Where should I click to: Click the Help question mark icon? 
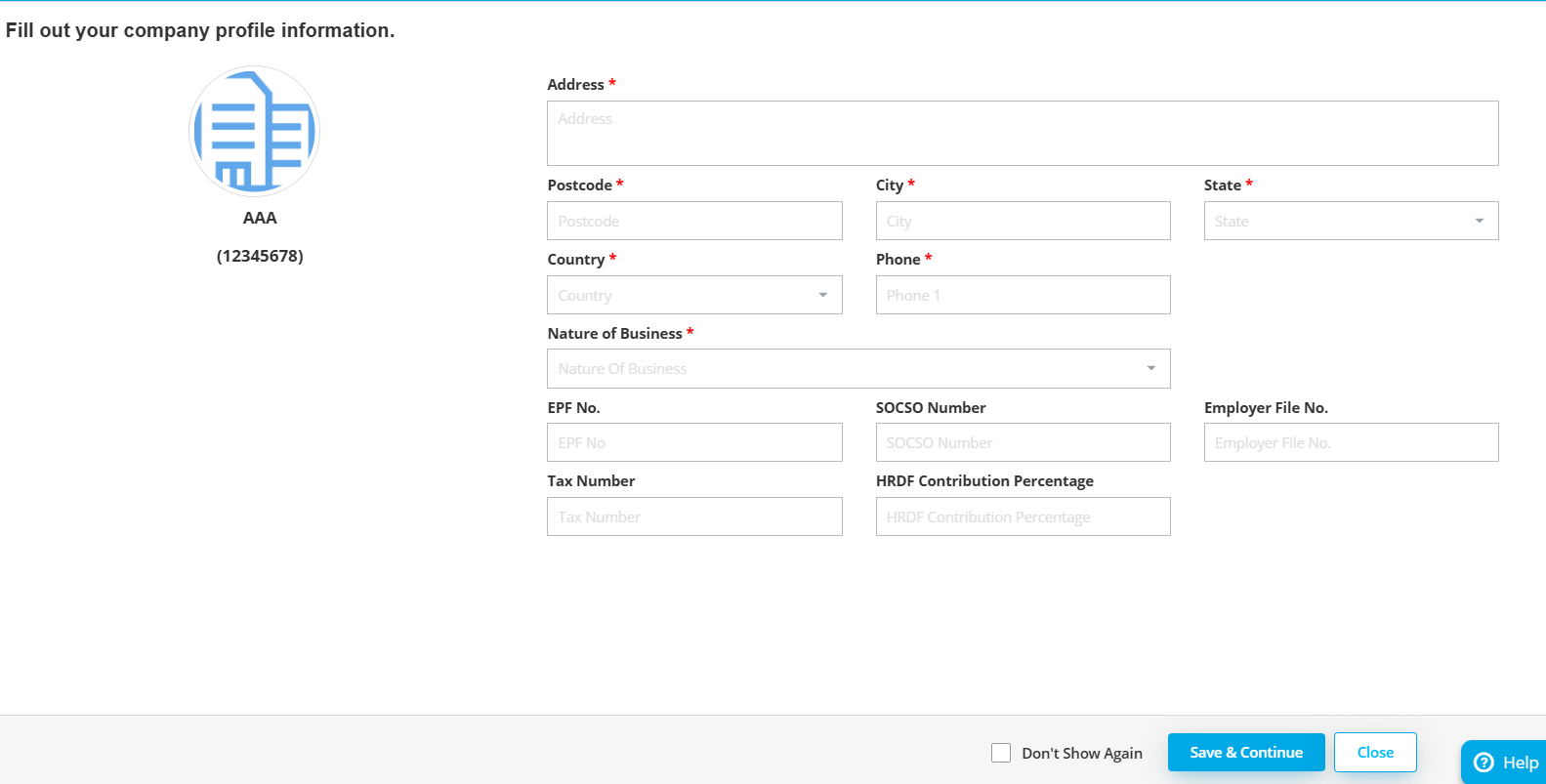(x=1483, y=763)
